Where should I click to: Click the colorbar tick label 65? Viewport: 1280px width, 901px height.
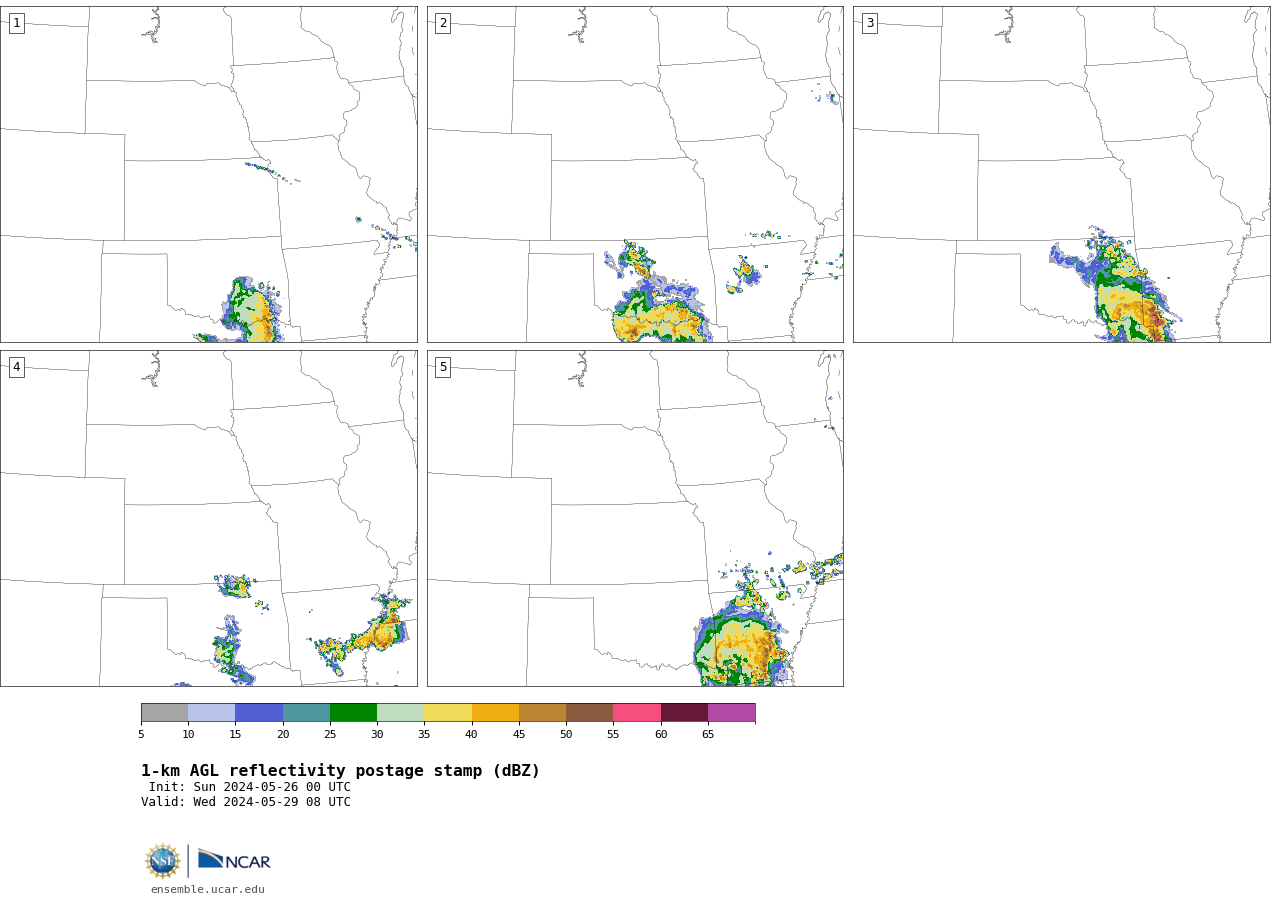[708, 734]
